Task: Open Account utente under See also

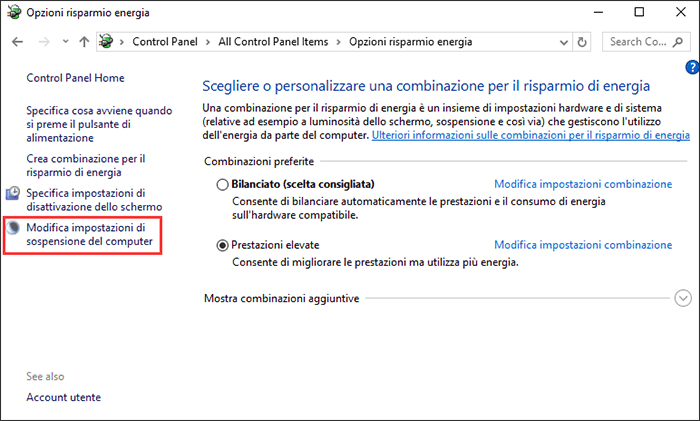Action: coord(63,397)
